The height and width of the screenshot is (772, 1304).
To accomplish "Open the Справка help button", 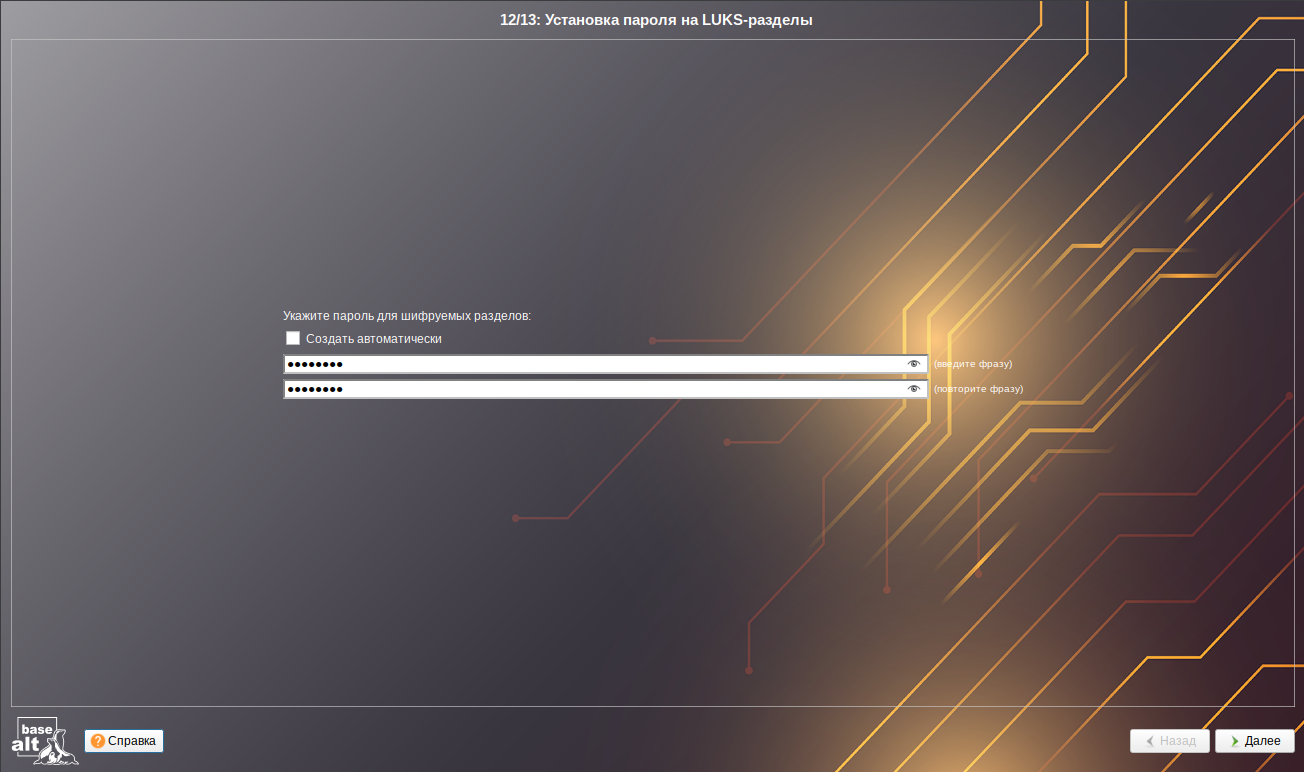I will (124, 741).
